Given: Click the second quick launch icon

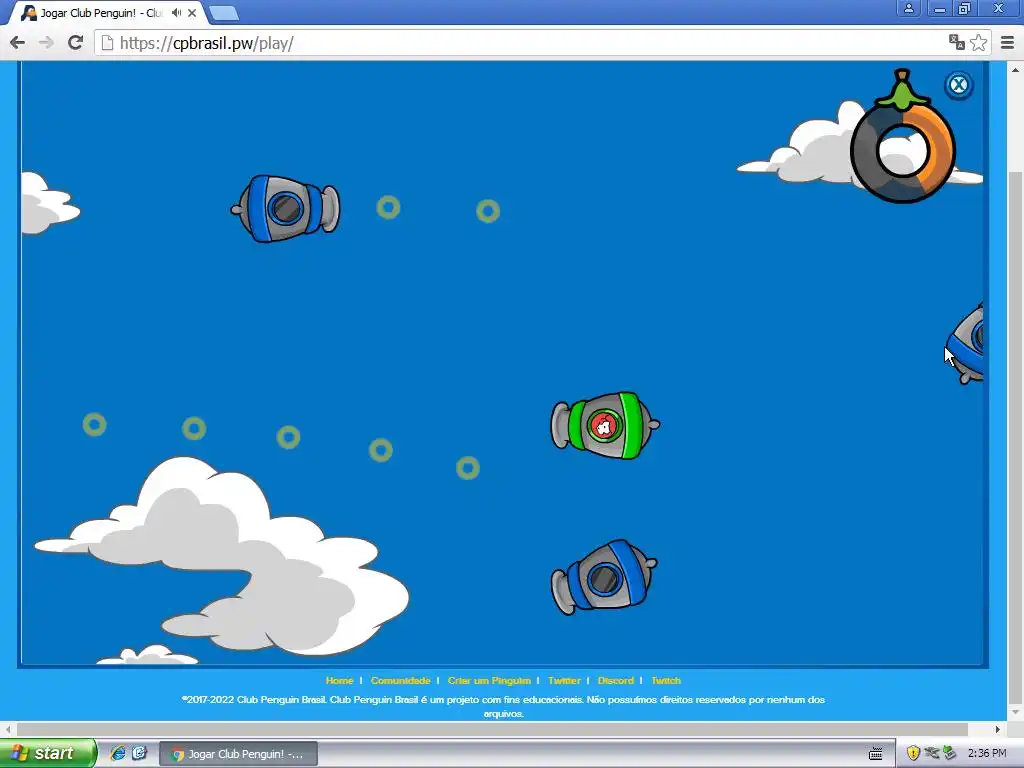Looking at the screenshot, I should click(x=140, y=753).
